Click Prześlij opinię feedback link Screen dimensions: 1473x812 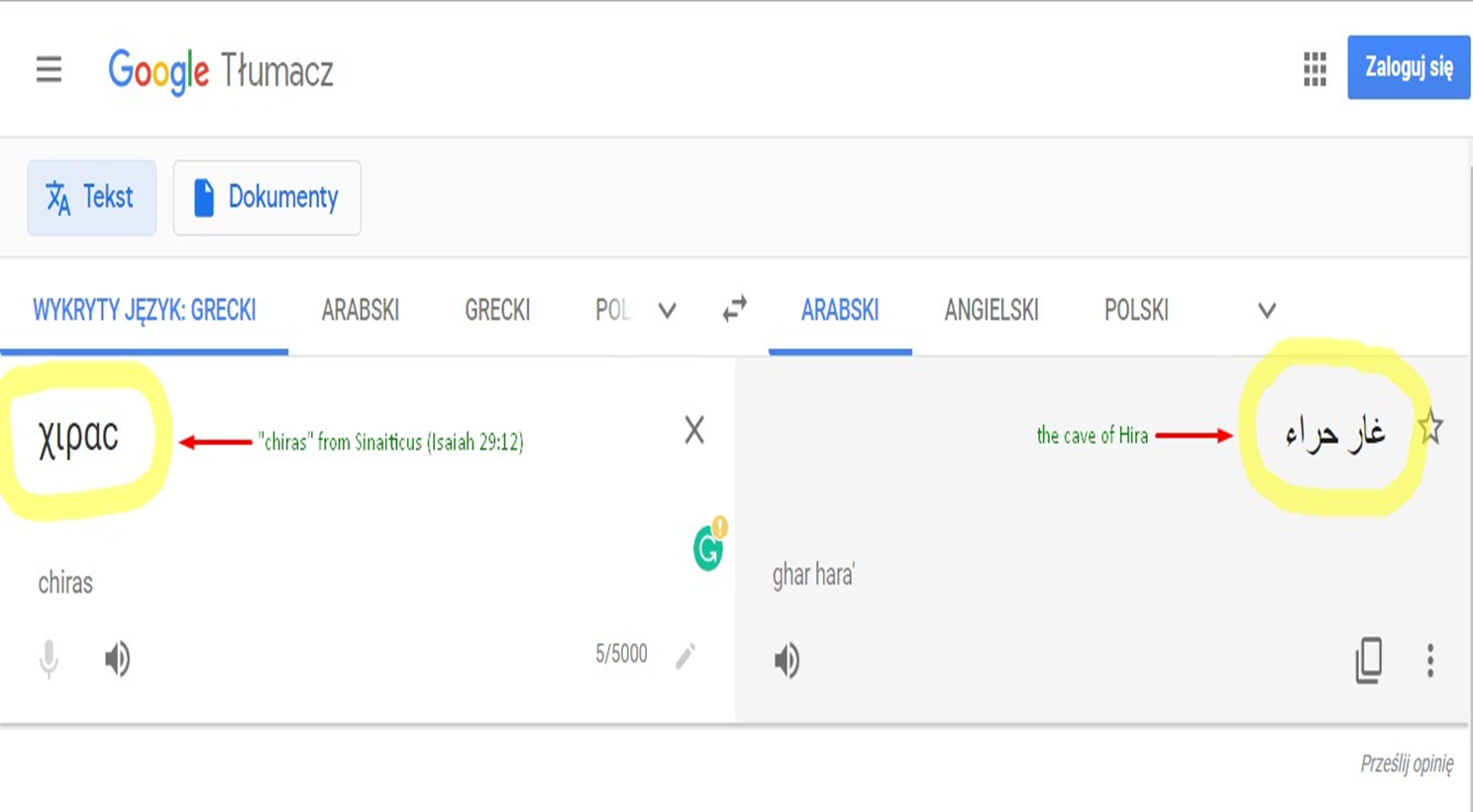tap(1407, 763)
